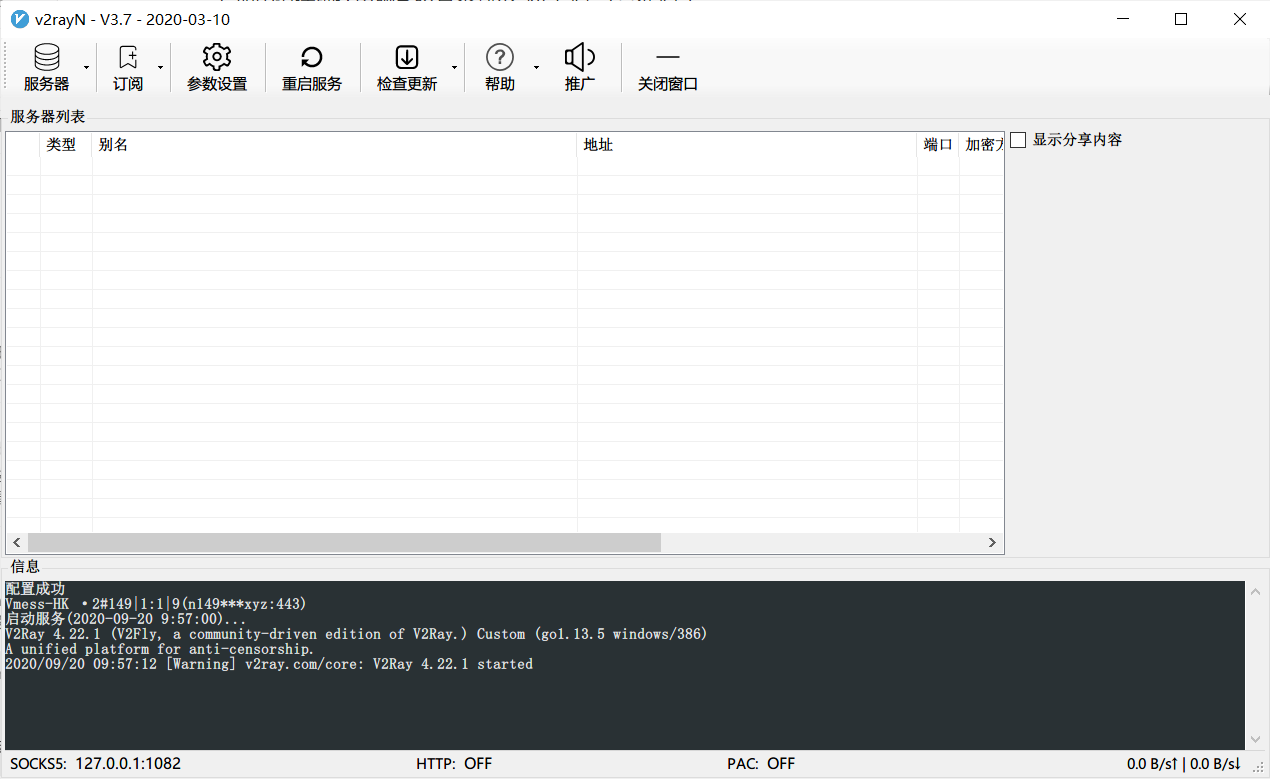Click the v2rayN app icon in title bar
The image size is (1270, 779).
point(19,19)
